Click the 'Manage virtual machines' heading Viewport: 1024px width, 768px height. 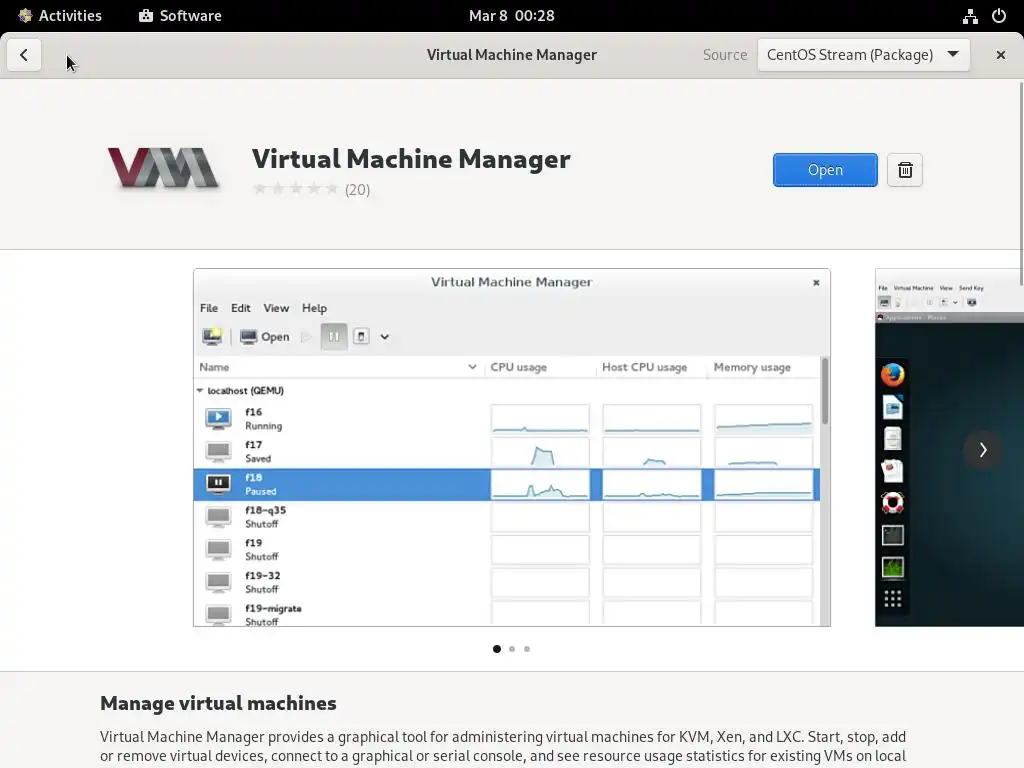coord(218,703)
